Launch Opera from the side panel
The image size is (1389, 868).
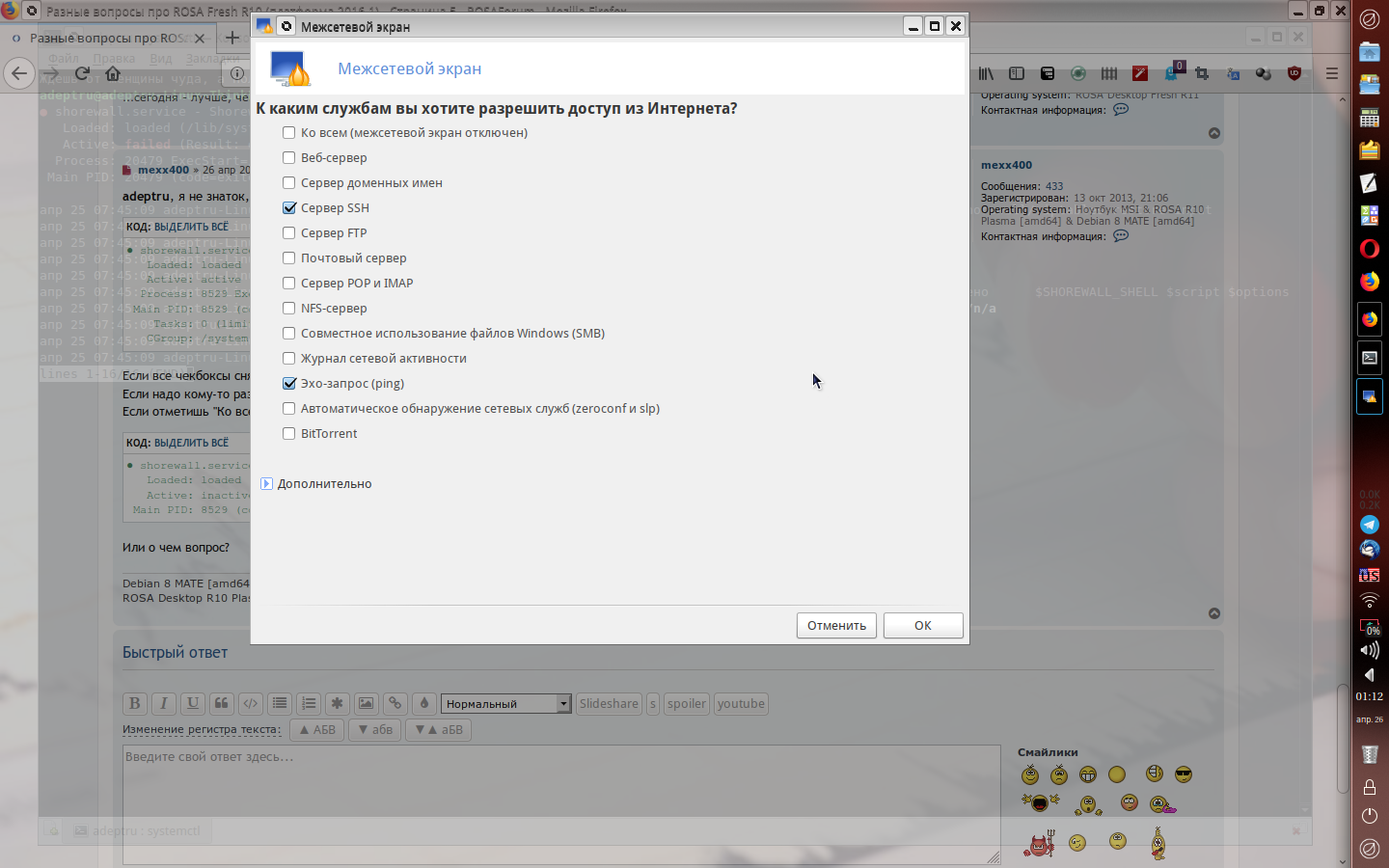(1370, 249)
